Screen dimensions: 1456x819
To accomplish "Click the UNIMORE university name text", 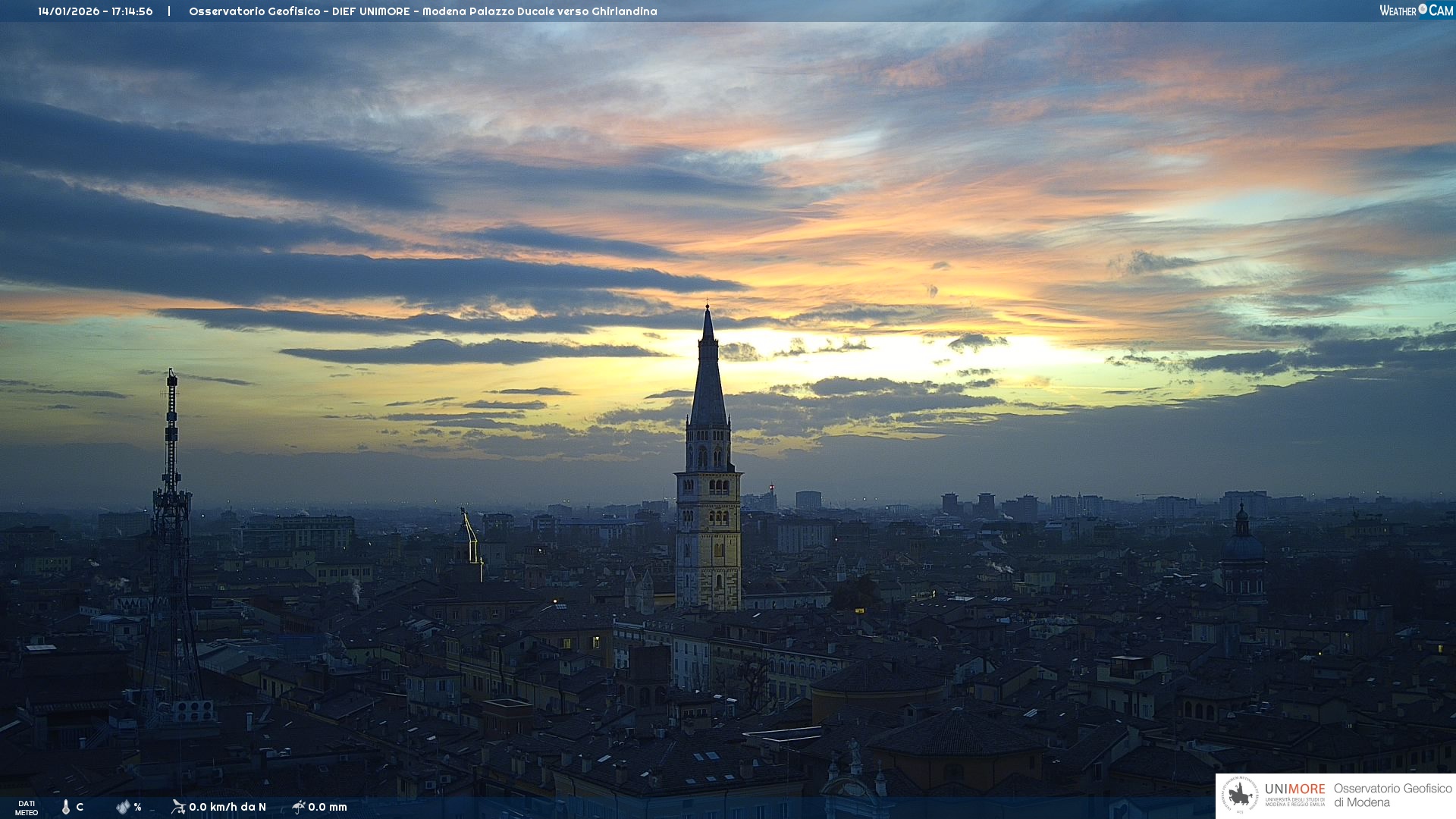I will pyautogui.click(x=1294, y=789).
